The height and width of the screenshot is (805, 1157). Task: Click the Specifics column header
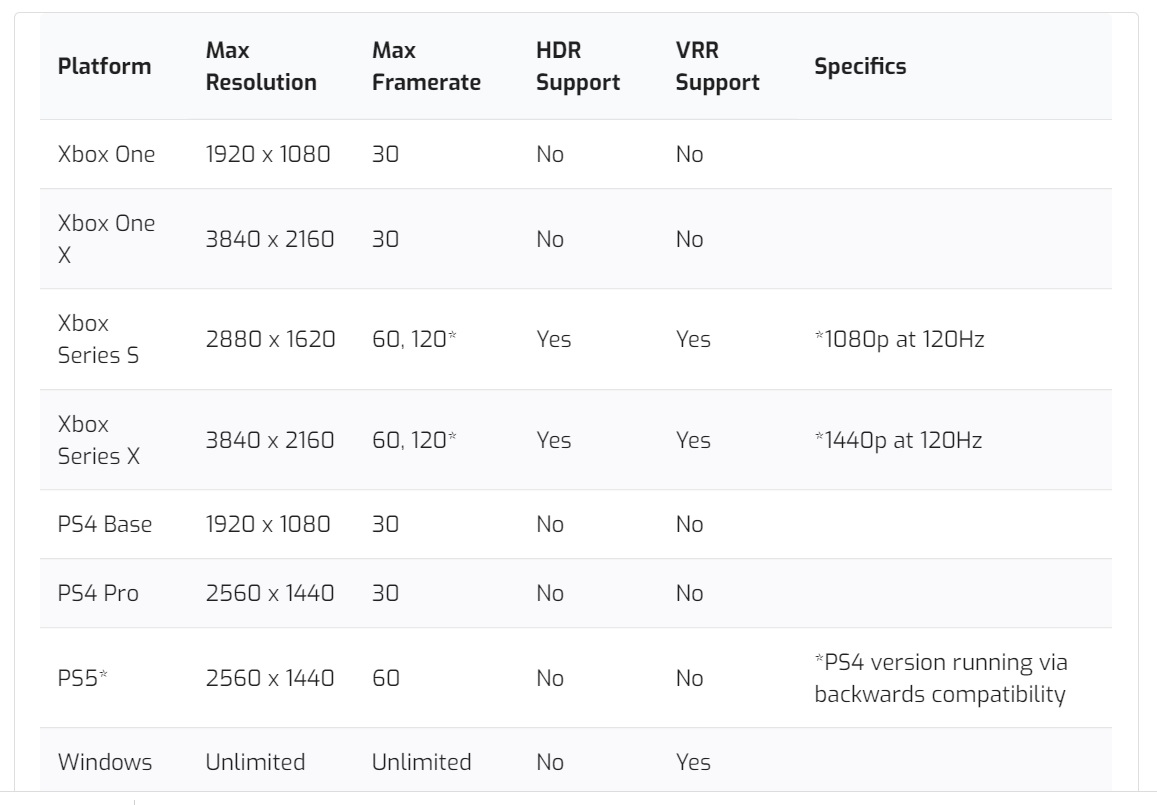(860, 66)
